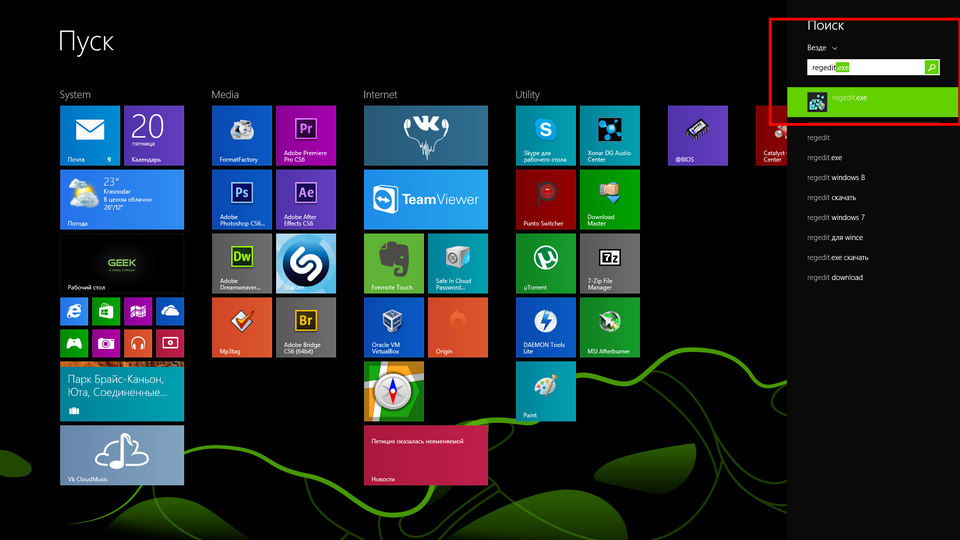
Task: Launch TeamViewer
Action: click(426, 200)
